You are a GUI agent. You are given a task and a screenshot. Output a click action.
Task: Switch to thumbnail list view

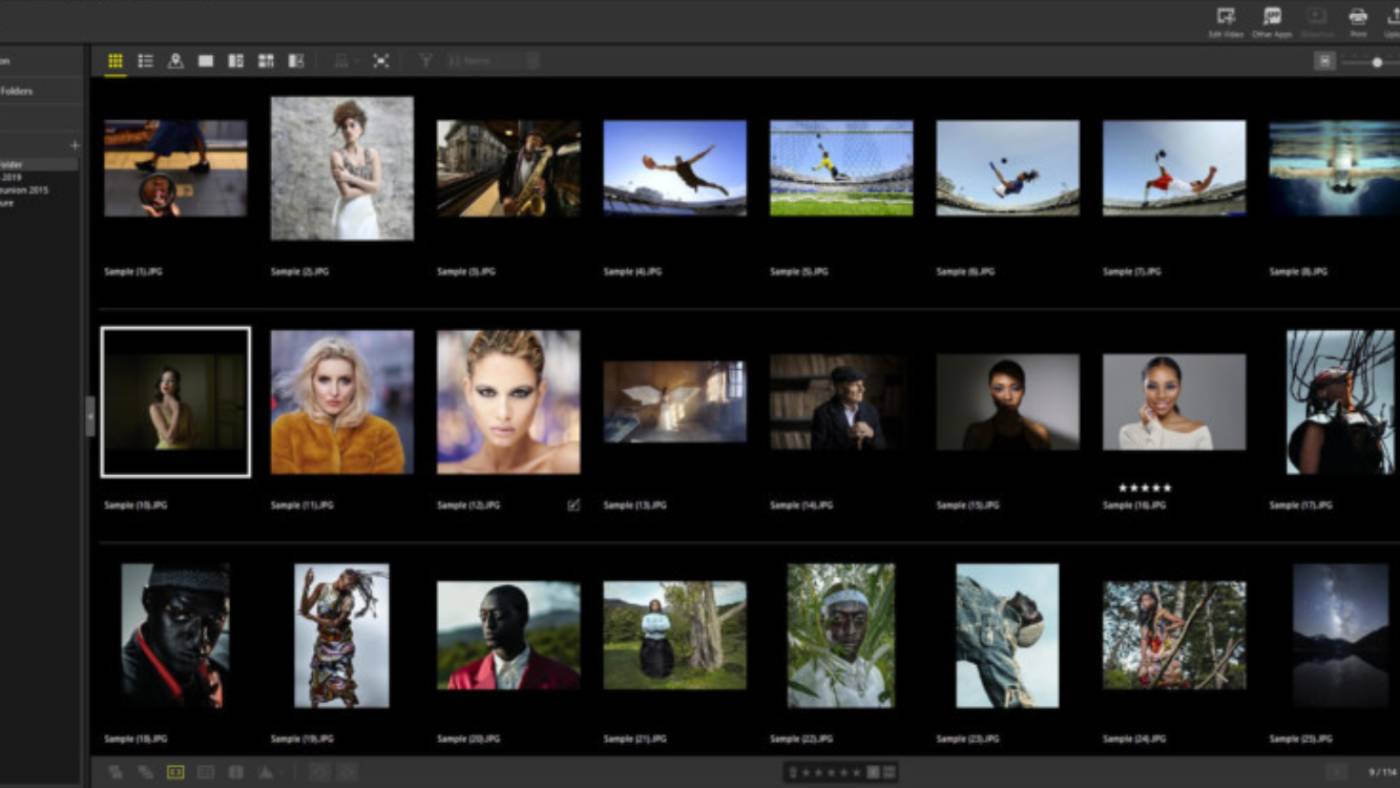145,61
